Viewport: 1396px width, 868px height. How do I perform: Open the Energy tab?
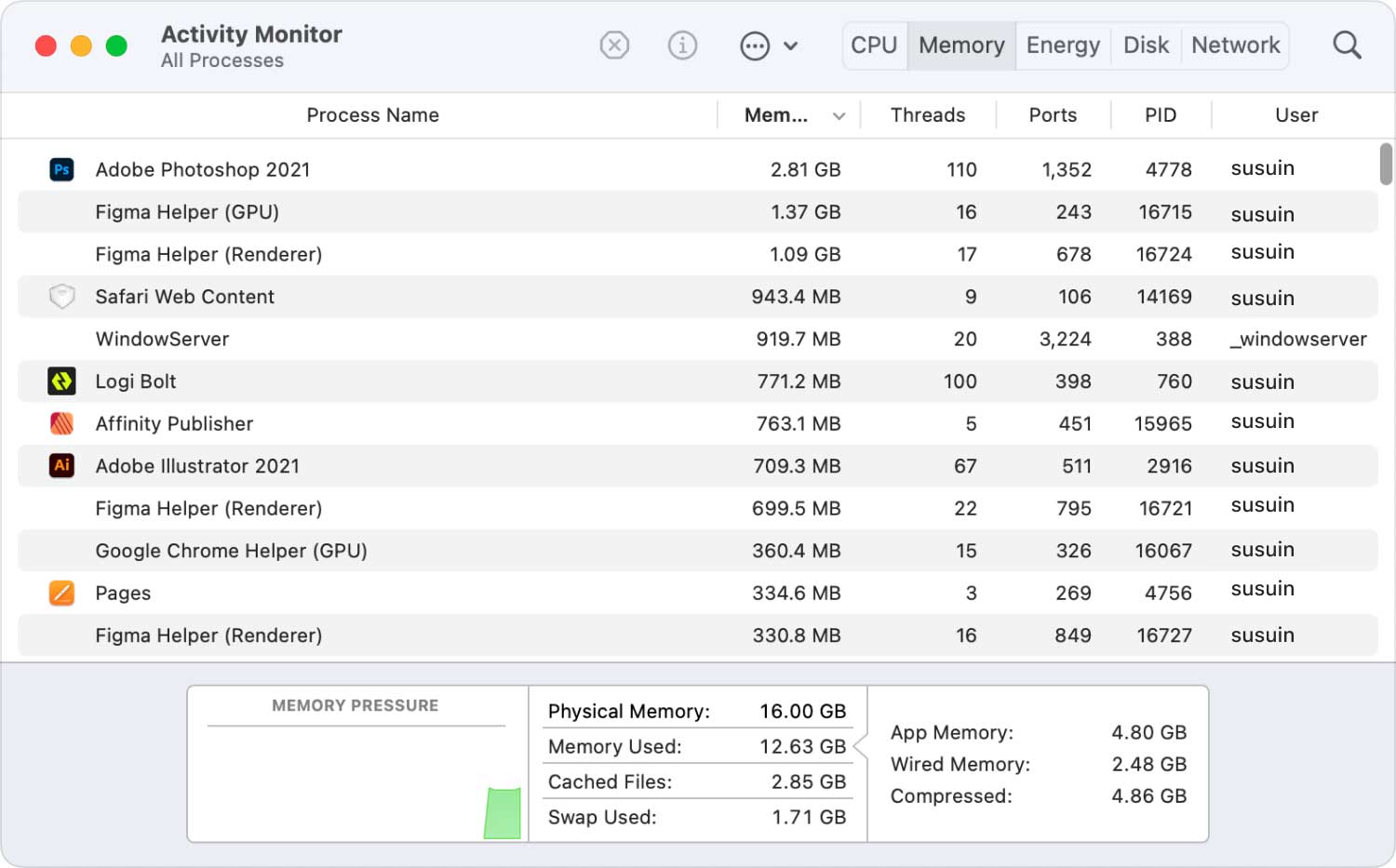coord(1063,45)
